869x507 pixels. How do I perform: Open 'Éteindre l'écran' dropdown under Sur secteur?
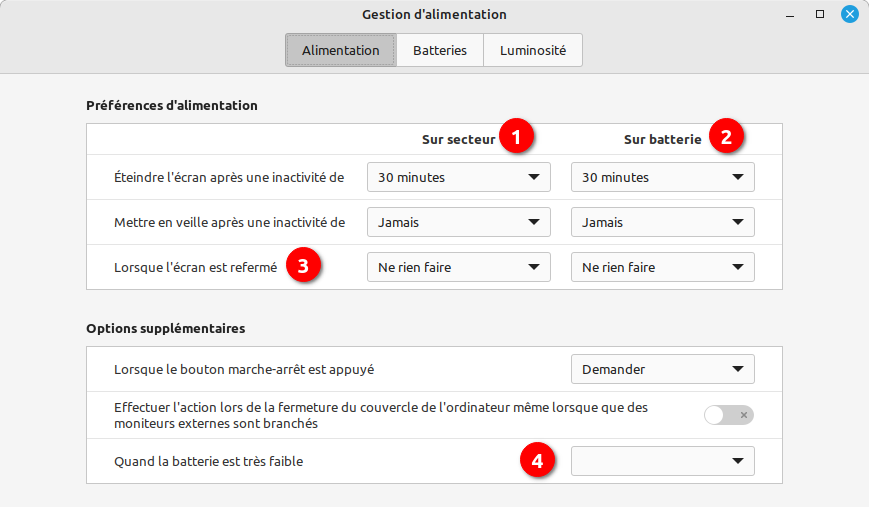coord(458,177)
